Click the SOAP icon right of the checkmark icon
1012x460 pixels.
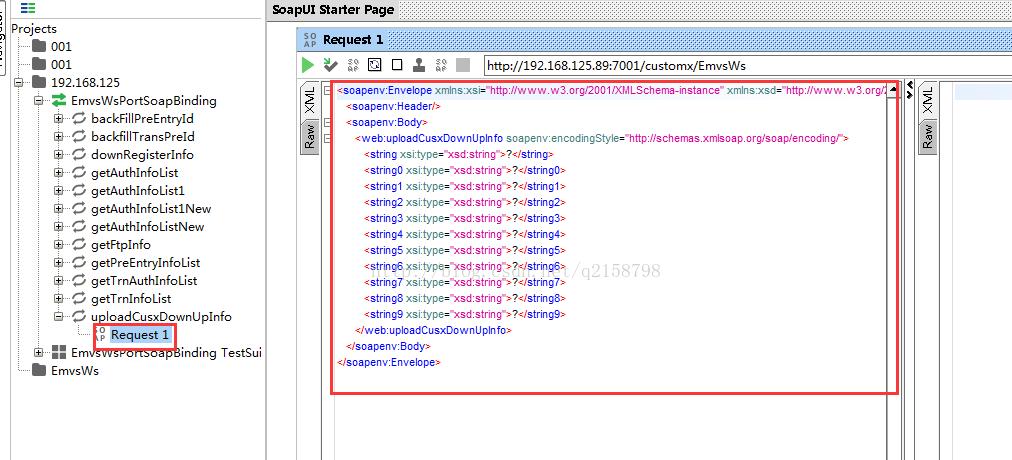(353, 65)
